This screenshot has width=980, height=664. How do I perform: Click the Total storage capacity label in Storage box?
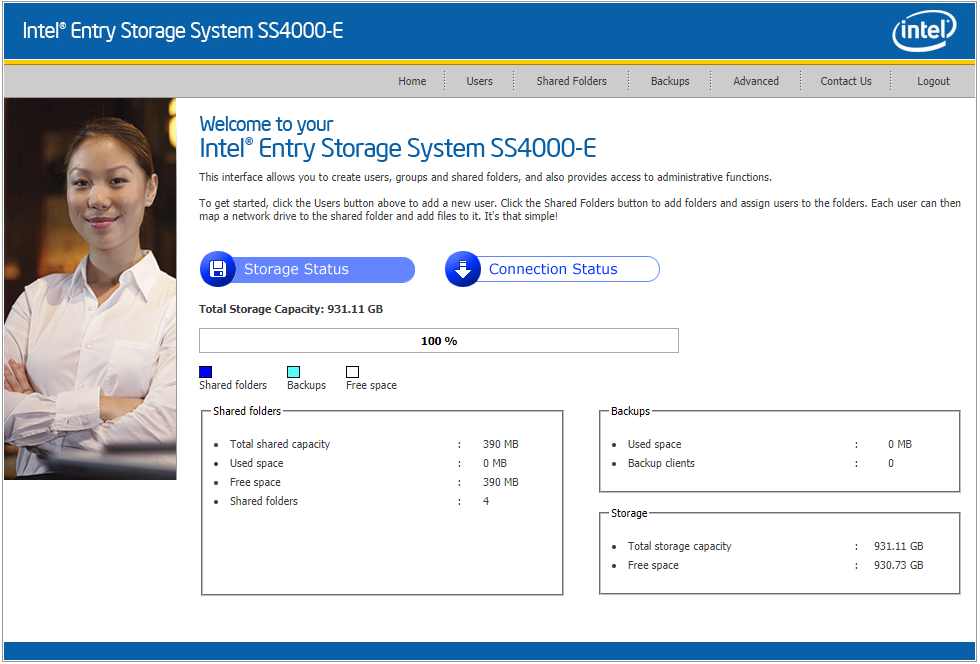[x=679, y=546]
